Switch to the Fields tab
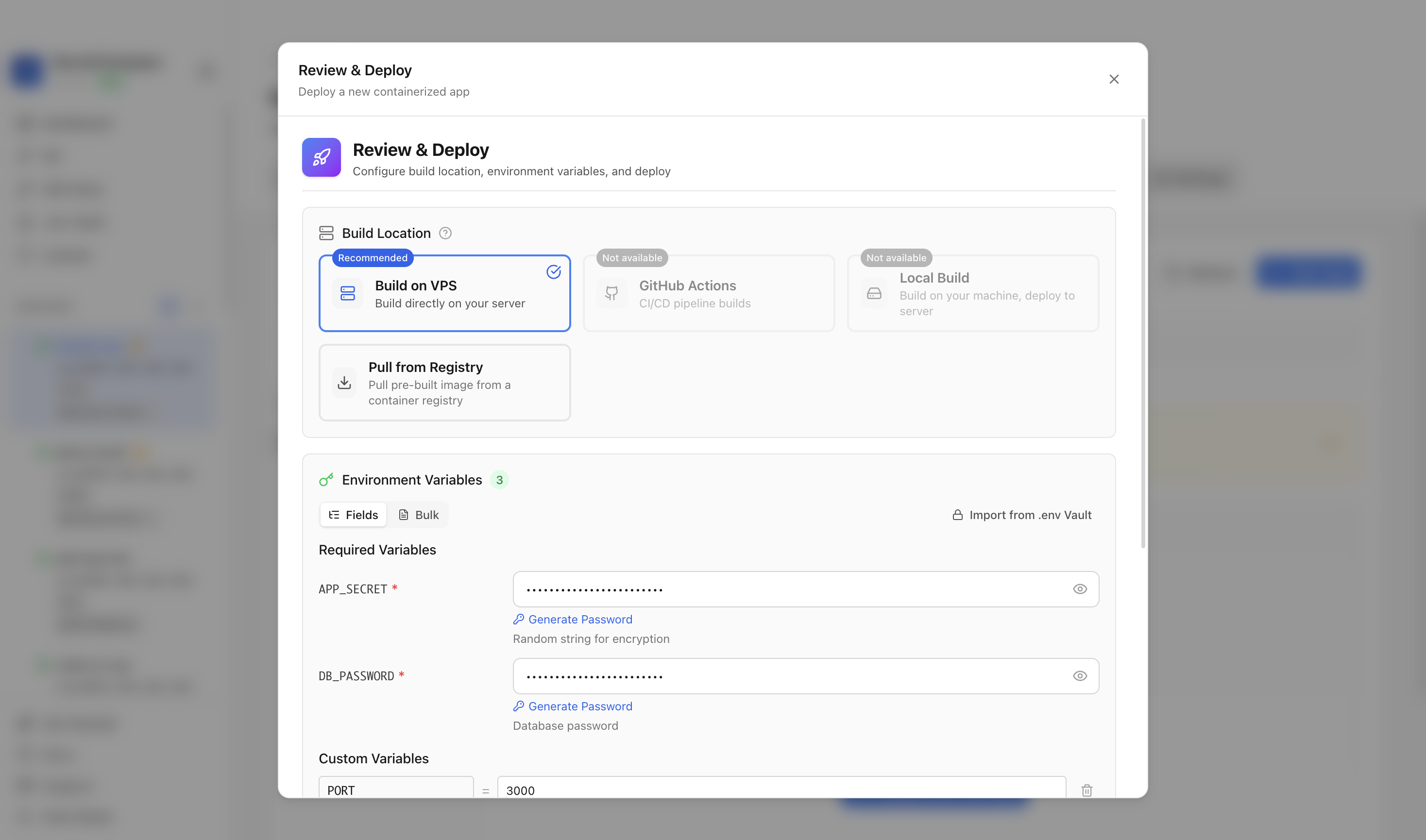The image size is (1426, 840). [353, 515]
